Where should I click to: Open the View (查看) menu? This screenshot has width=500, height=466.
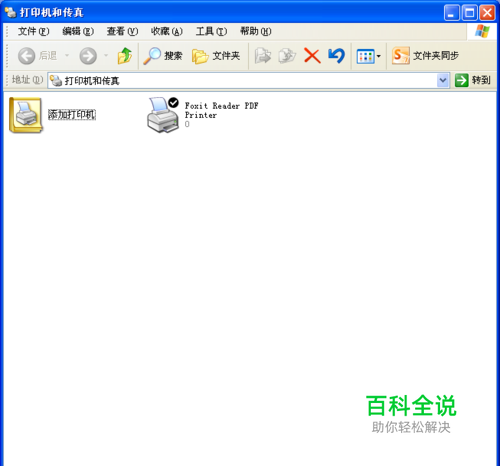[122, 31]
